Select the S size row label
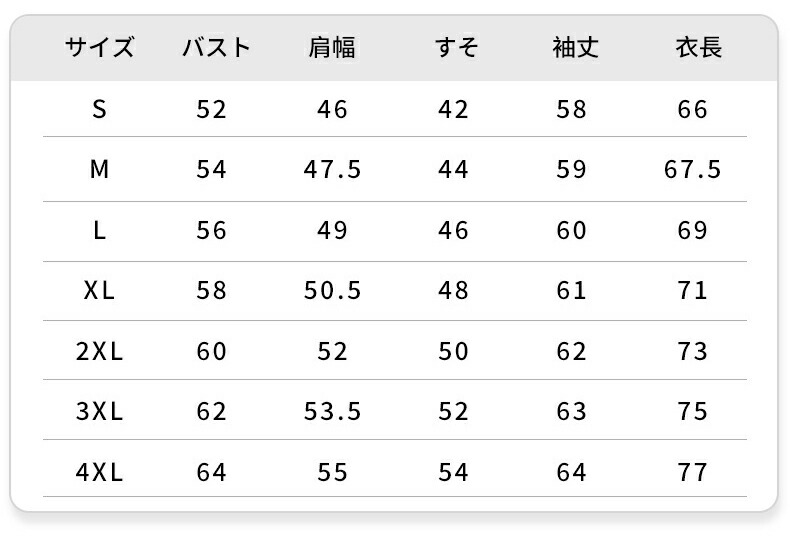The image size is (790, 554). tap(99, 109)
